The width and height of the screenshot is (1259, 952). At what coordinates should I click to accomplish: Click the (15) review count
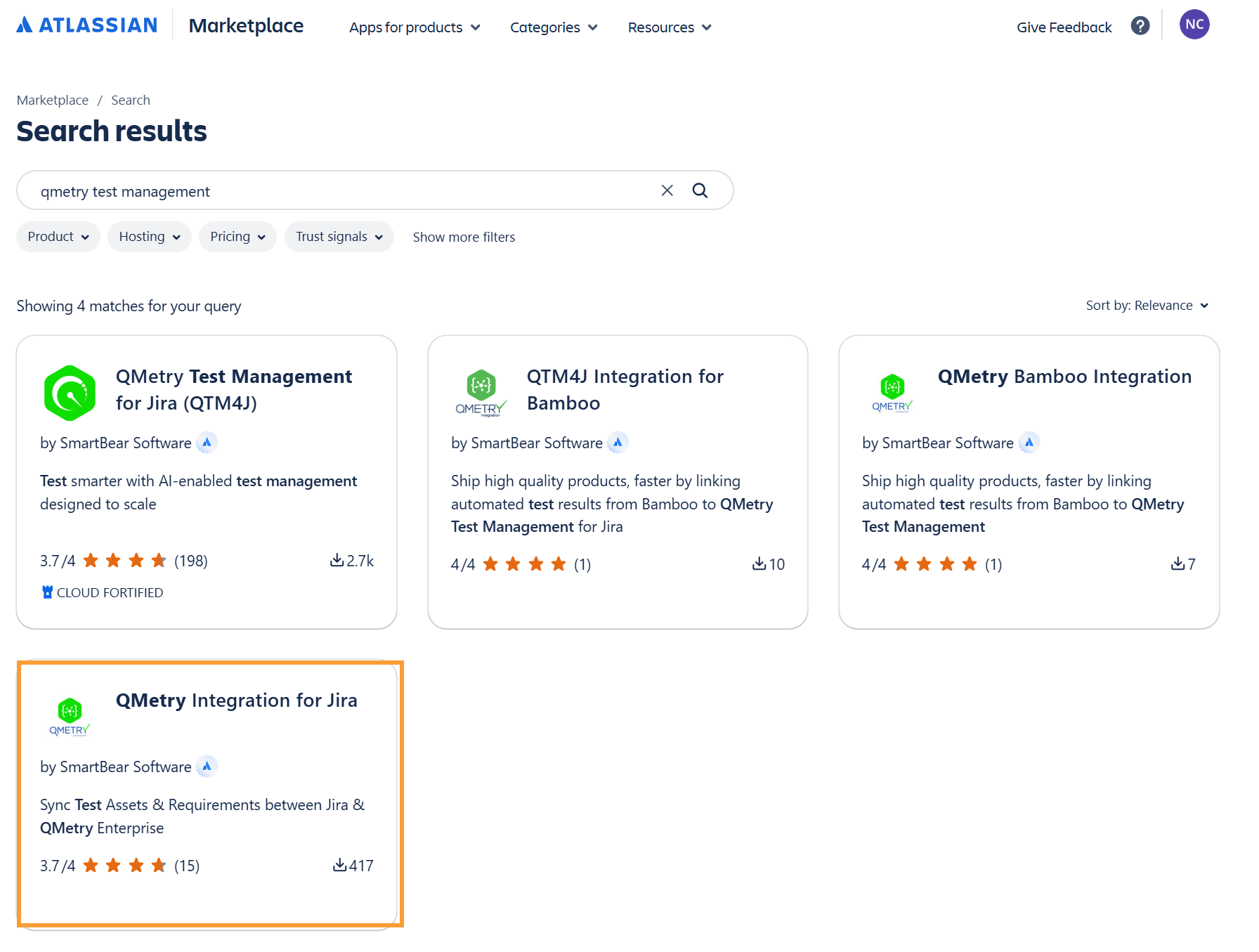point(187,866)
